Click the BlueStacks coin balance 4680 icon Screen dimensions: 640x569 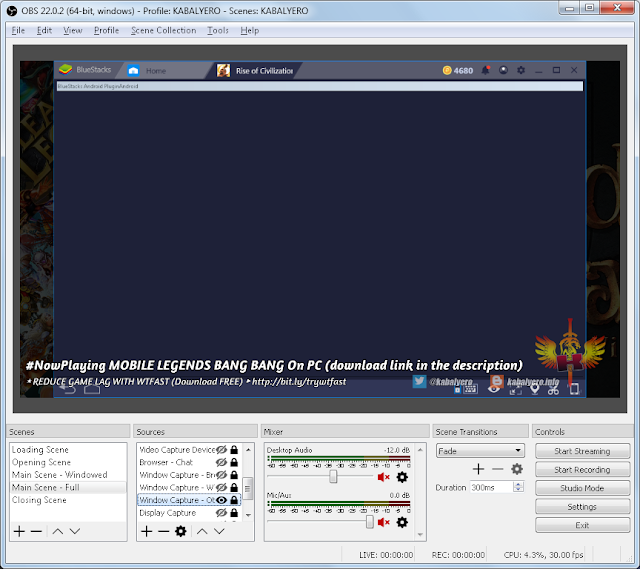point(447,70)
